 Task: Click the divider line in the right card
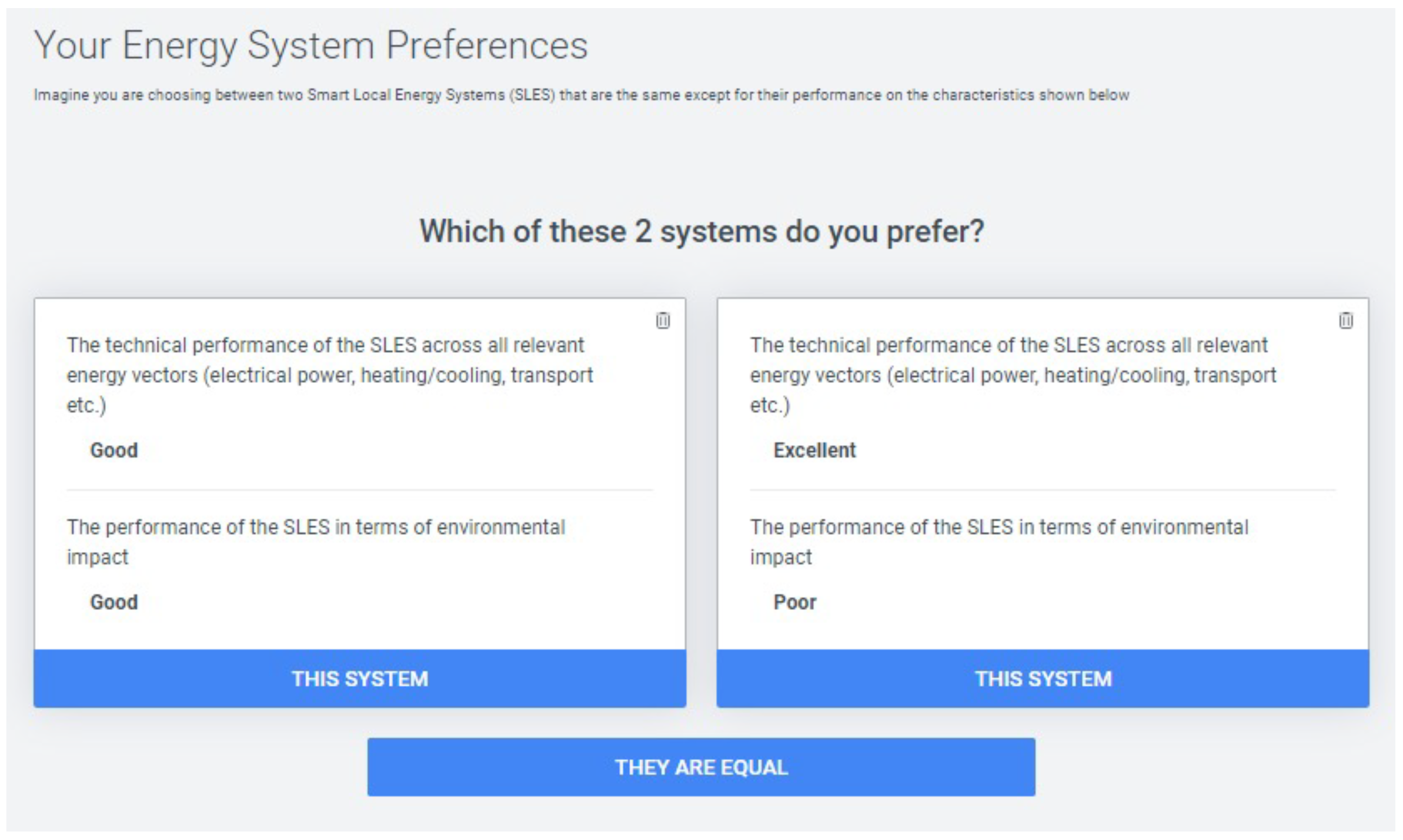tap(1043, 490)
